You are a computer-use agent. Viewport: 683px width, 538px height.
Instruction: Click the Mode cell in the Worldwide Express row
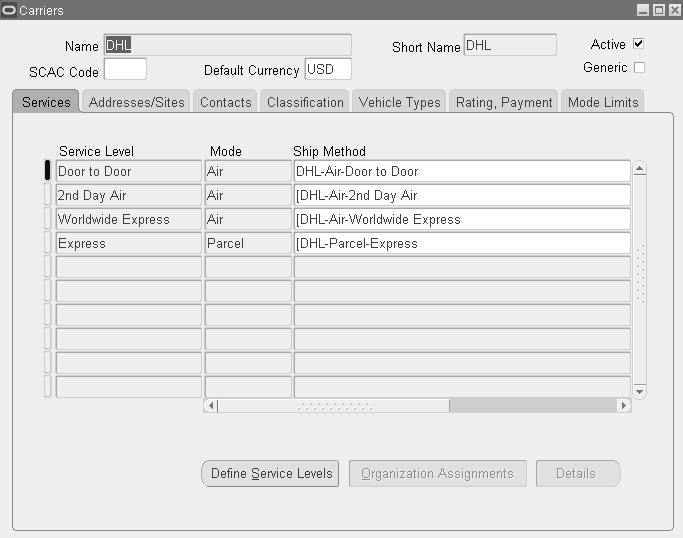pos(248,219)
